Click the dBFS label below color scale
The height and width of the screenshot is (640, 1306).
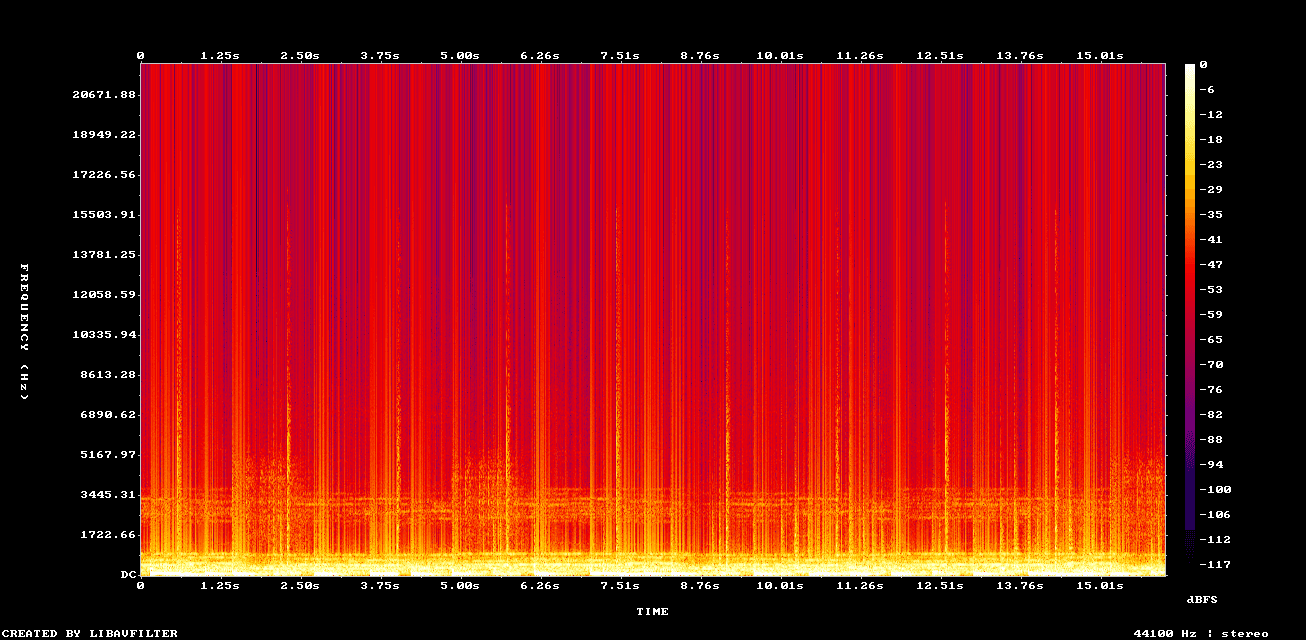(x=1201, y=599)
